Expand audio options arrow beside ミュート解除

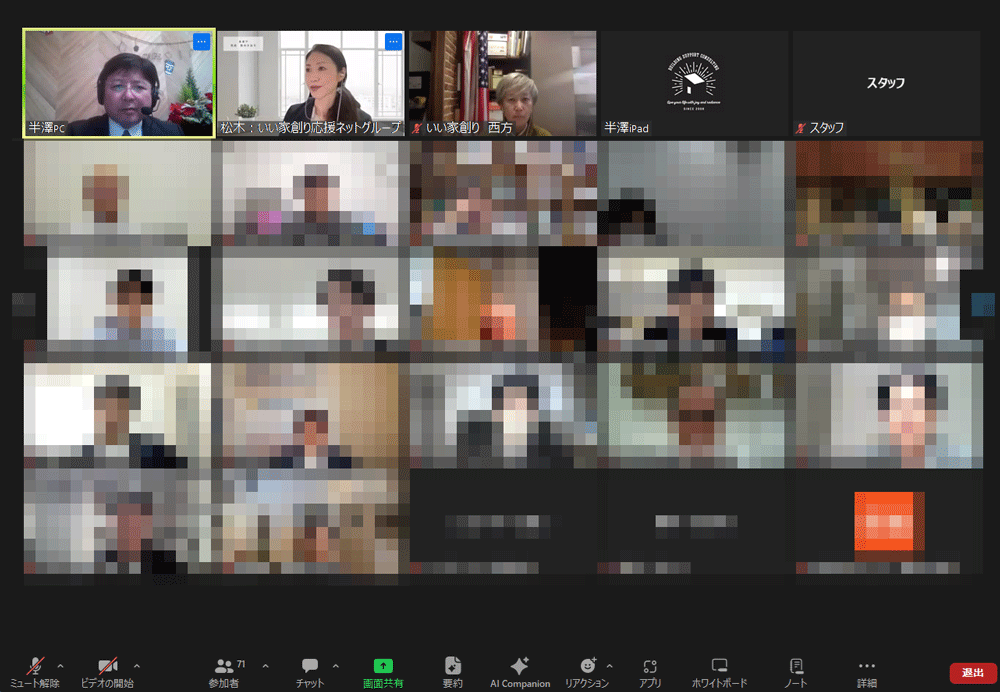[60, 665]
